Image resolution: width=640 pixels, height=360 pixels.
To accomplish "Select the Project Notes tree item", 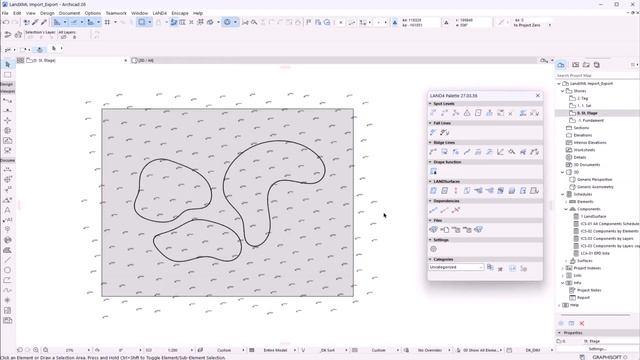I will 589,290.
